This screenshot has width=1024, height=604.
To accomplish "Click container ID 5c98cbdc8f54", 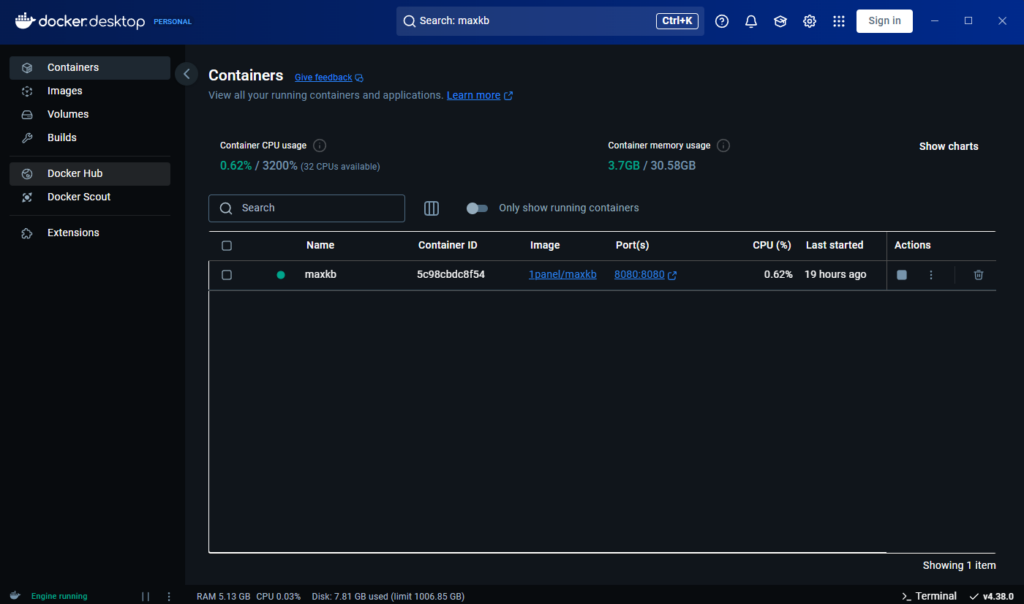I will (x=451, y=274).
